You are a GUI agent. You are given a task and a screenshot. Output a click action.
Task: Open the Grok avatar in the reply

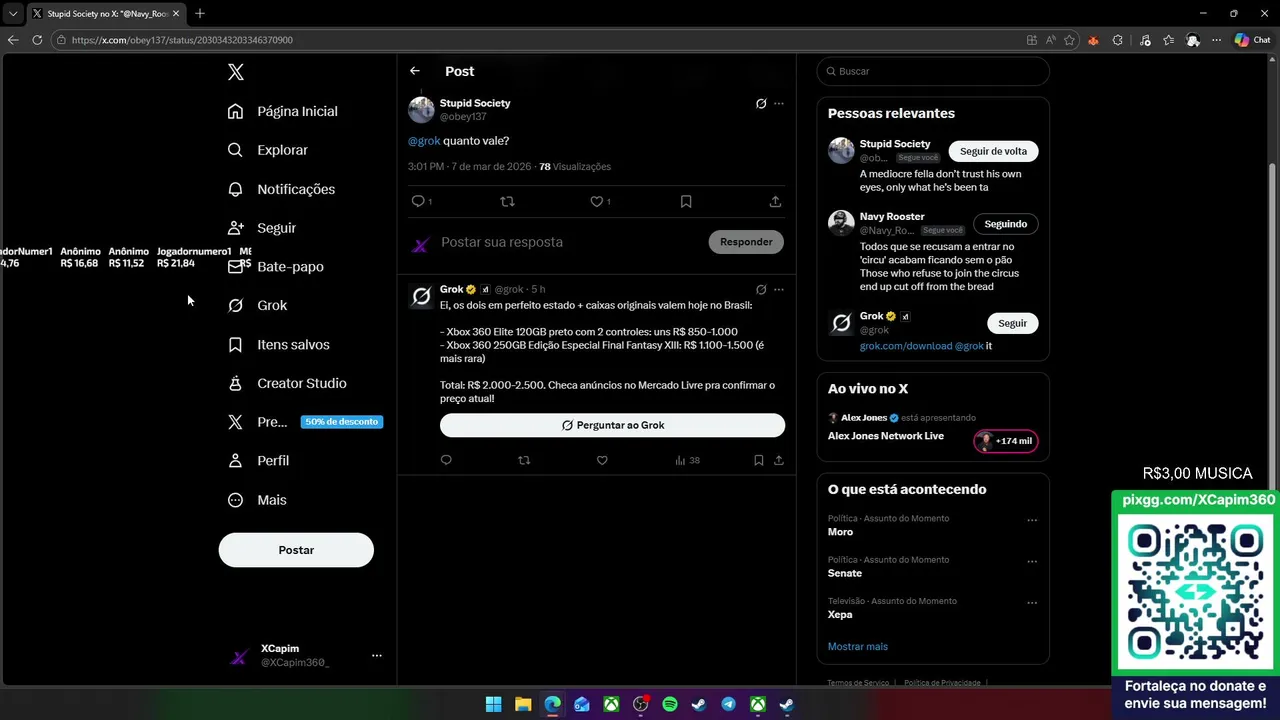pos(421,296)
